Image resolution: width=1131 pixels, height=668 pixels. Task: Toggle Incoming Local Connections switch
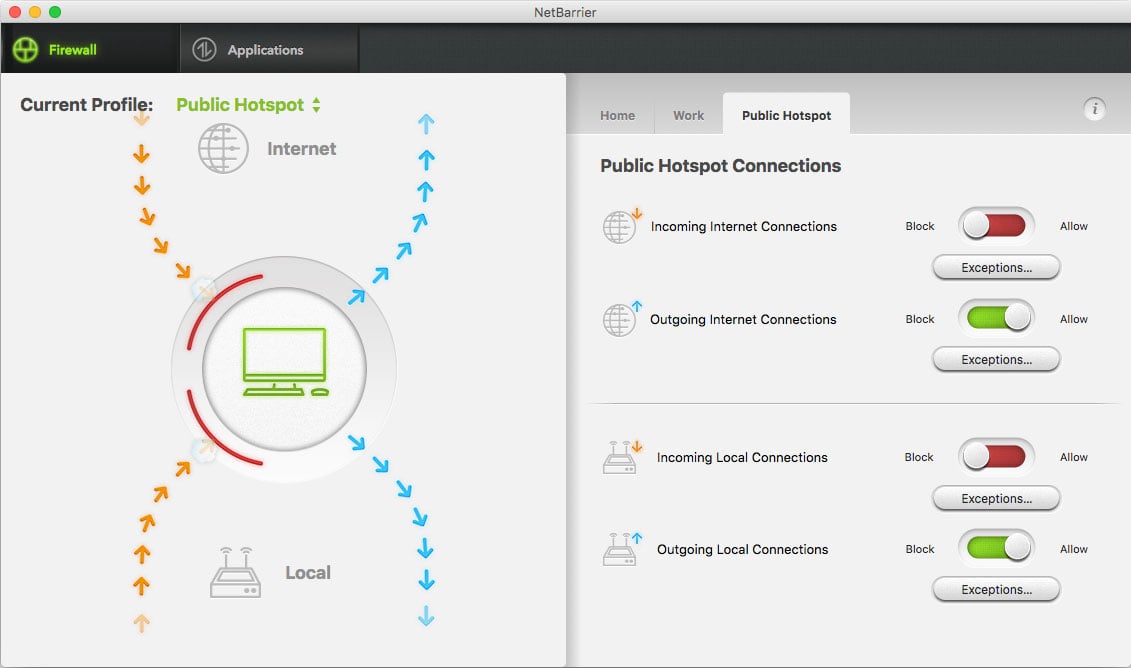pos(996,457)
